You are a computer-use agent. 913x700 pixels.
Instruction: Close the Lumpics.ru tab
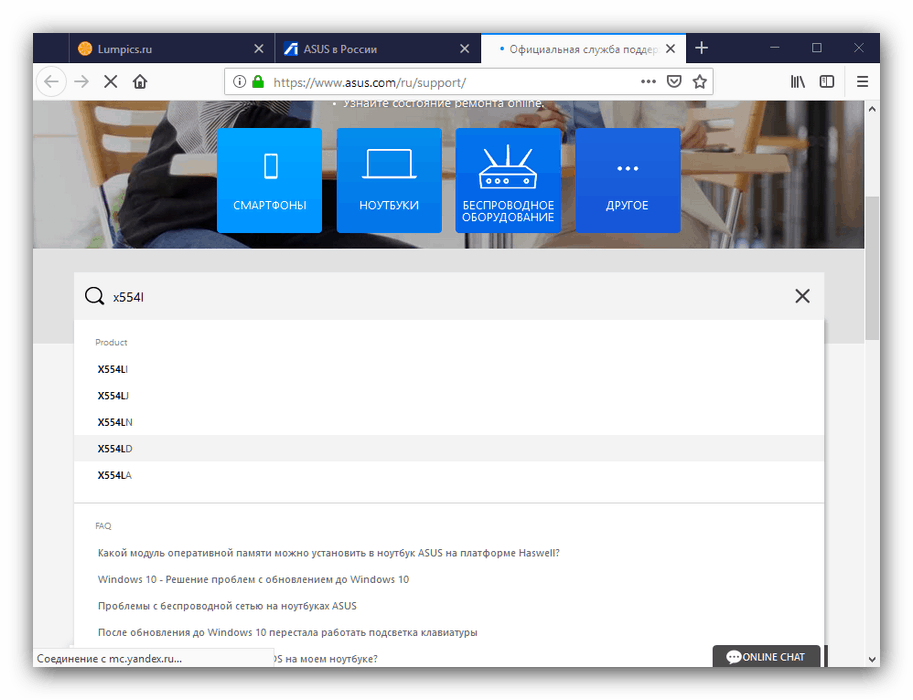click(x=259, y=49)
